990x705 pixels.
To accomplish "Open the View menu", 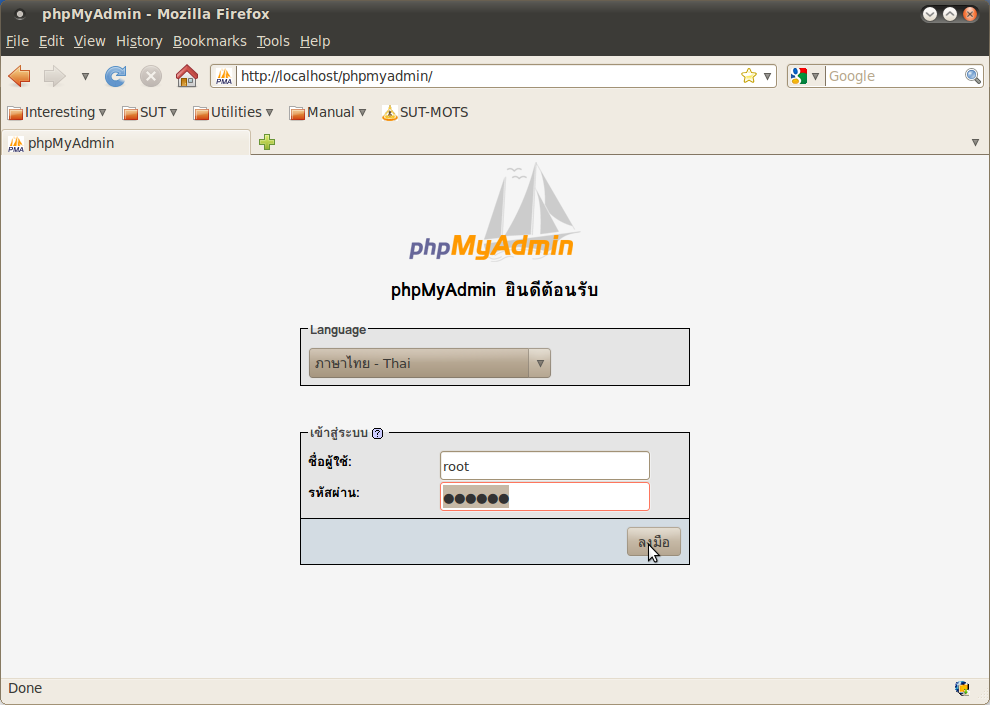I will (90, 41).
